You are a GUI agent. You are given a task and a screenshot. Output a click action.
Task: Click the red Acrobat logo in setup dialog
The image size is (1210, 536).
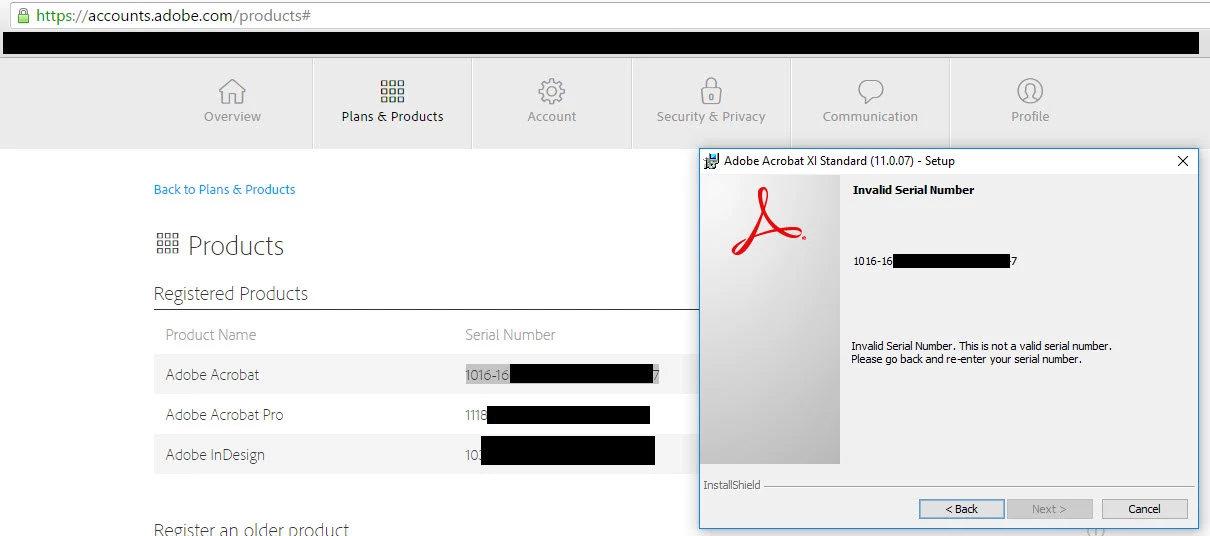(x=767, y=221)
